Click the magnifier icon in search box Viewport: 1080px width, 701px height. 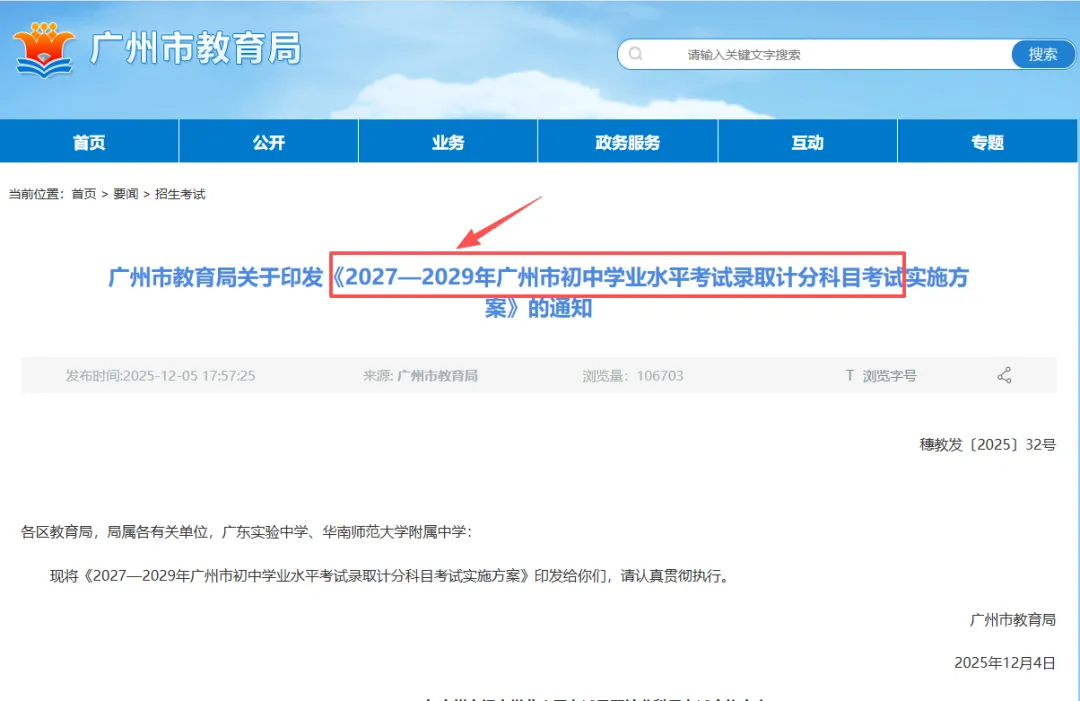[x=636, y=54]
